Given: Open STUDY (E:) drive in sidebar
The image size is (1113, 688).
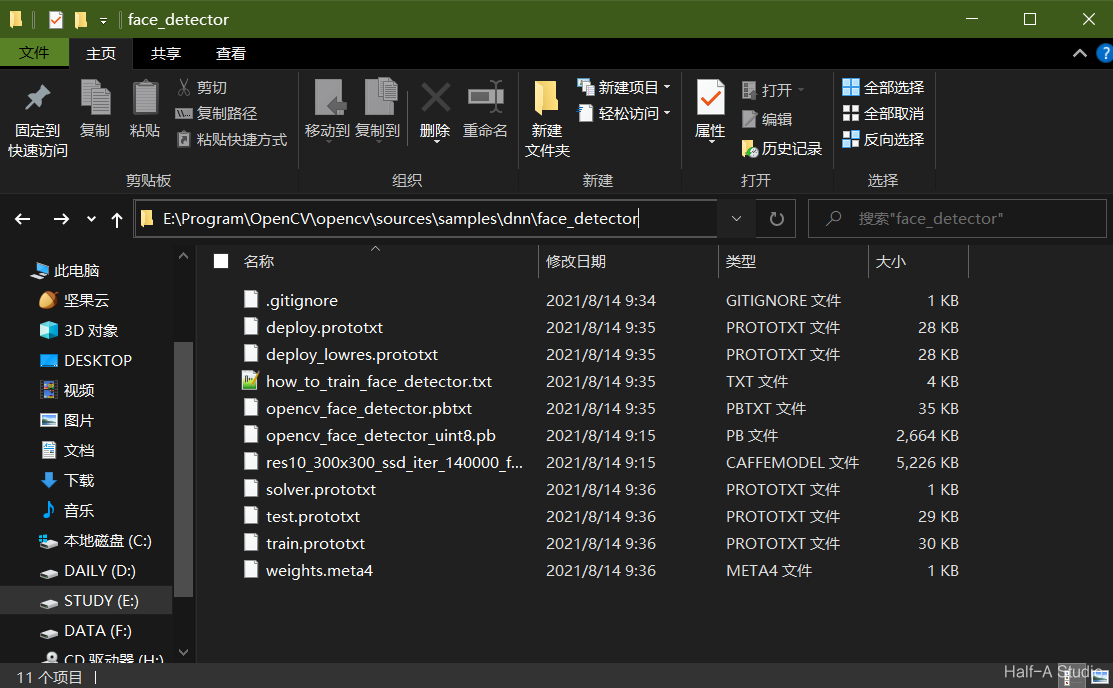Looking at the screenshot, I should coord(86,601).
